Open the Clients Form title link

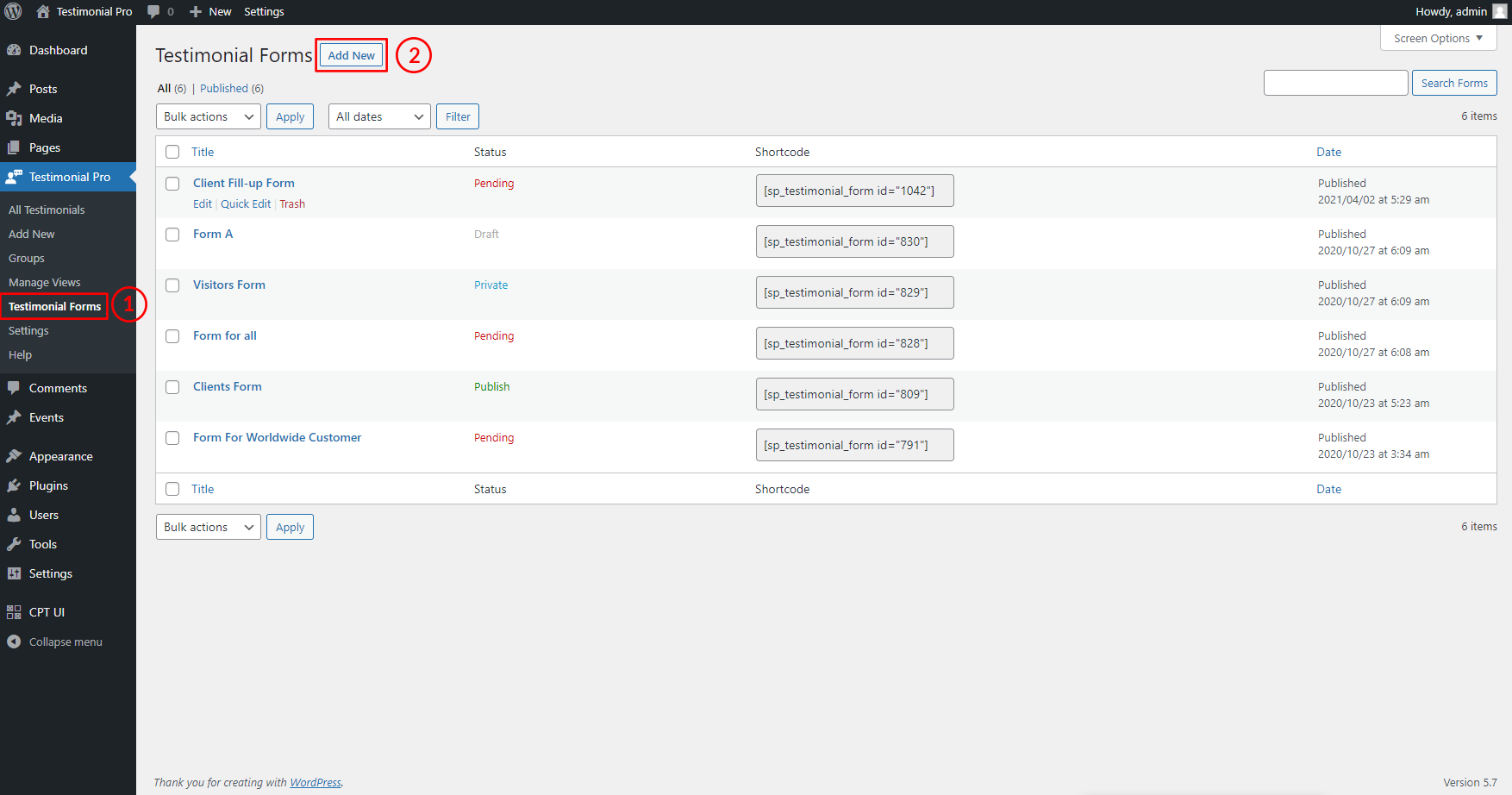pos(228,386)
